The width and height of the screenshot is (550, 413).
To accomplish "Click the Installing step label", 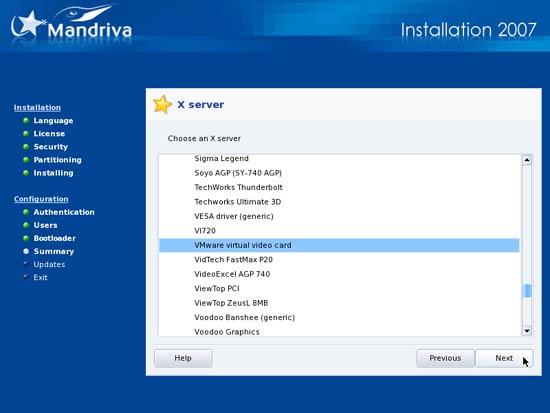I will 53,173.
